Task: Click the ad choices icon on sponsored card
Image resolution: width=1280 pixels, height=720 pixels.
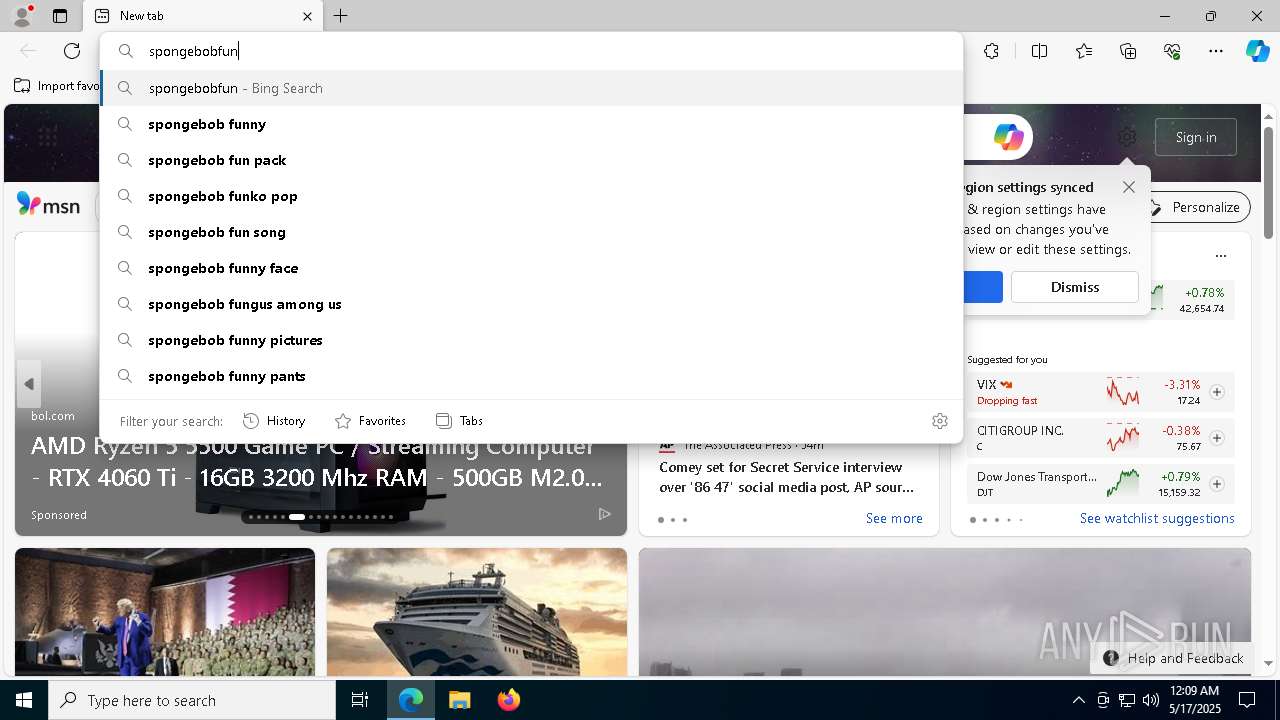Action: (x=604, y=514)
